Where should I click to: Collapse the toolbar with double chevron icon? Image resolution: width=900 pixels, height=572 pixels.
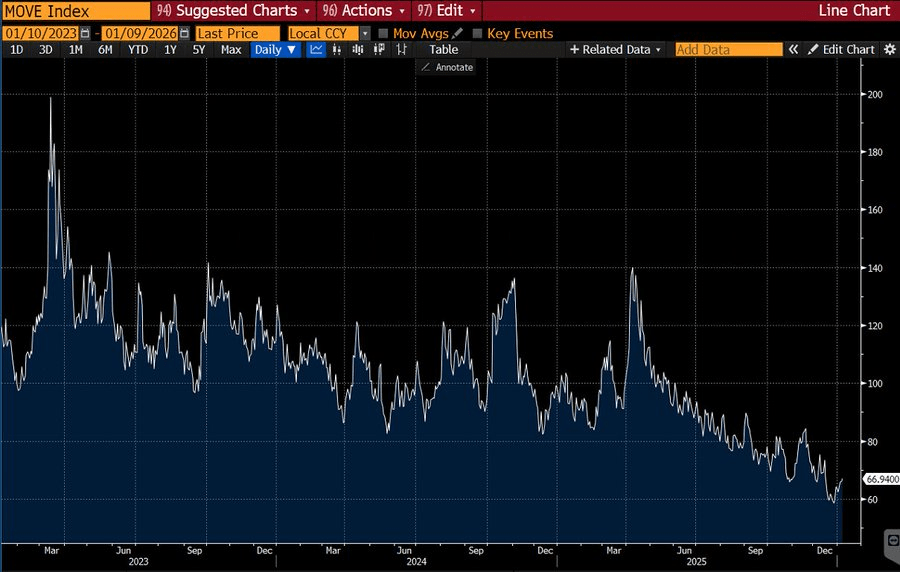[793, 49]
